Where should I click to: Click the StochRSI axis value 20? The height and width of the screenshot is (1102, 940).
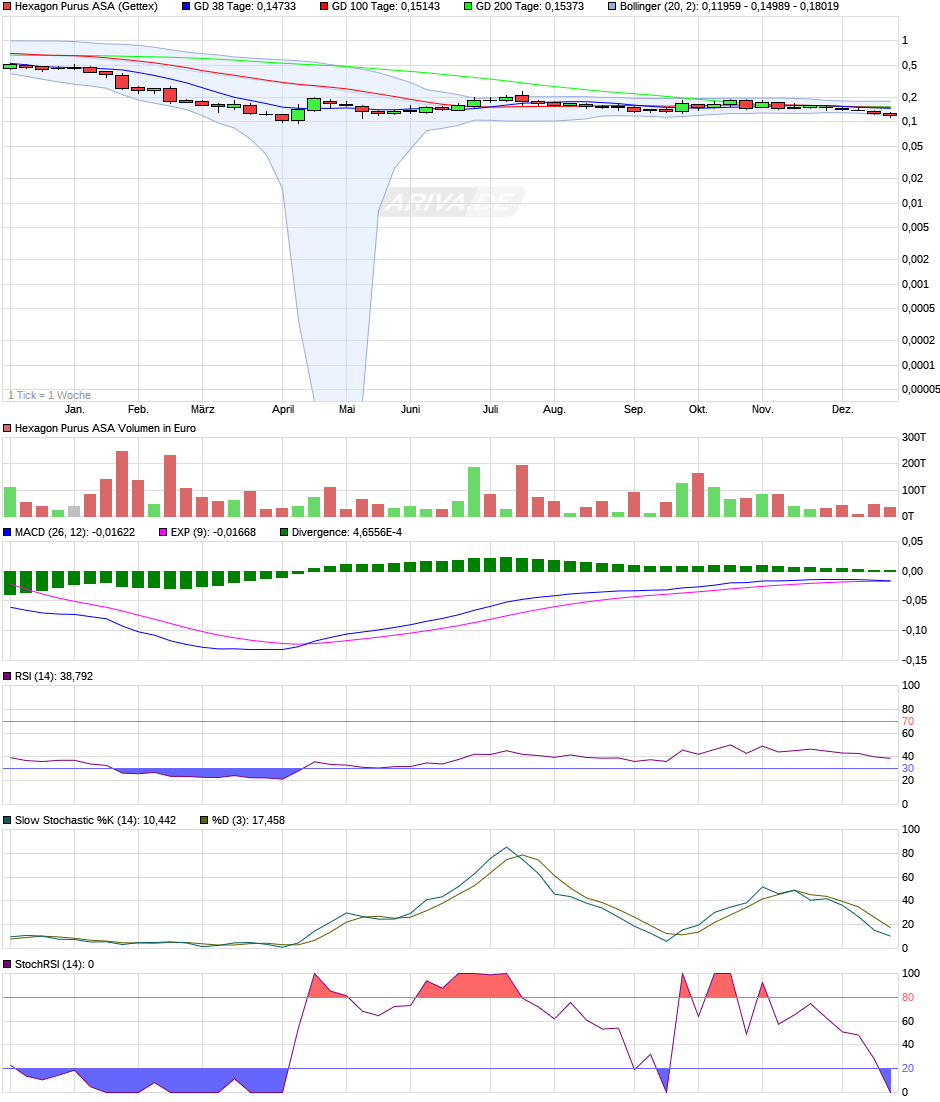[908, 1068]
